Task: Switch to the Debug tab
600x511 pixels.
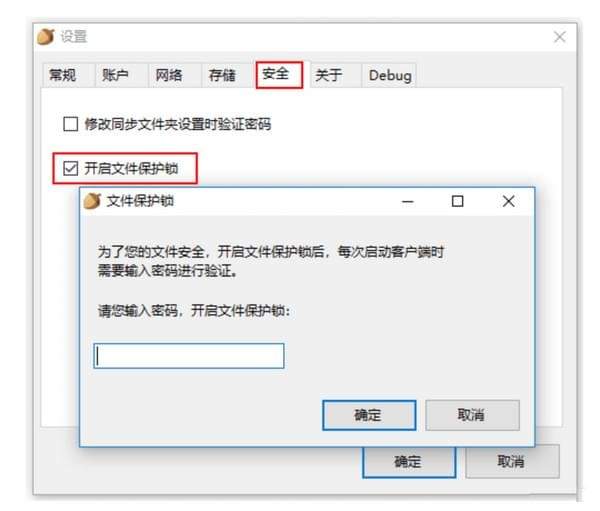Action: (x=390, y=75)
